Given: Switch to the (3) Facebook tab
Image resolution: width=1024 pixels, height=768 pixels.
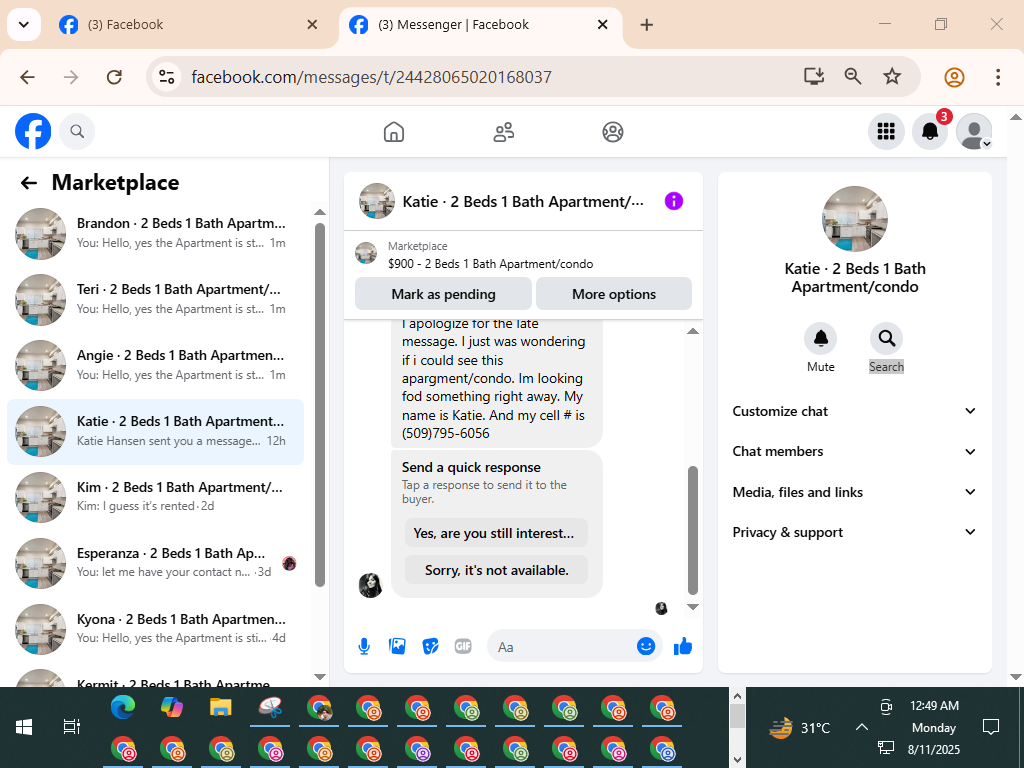Looking at the screenshot, I should click(189, 25).
